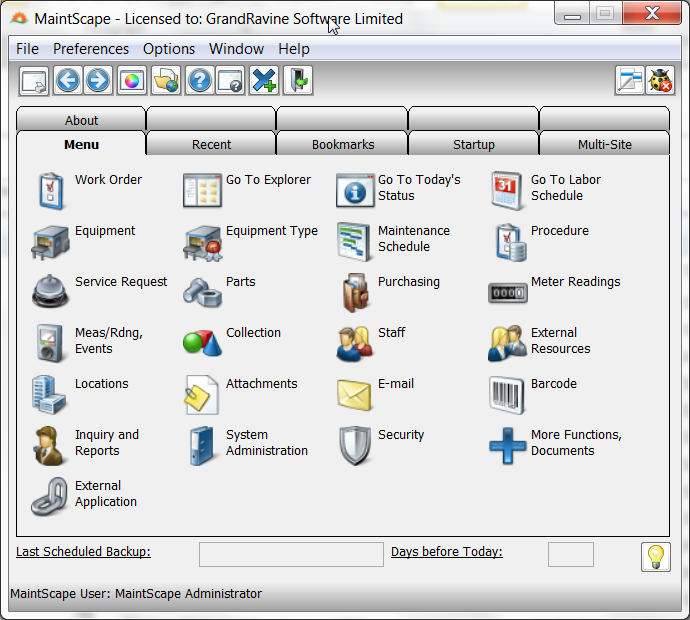This screenshot has height=620, width=690.
Task: Click the folder with globe toolbar icon
Action: pyautogui.click(x=166, y=81)
